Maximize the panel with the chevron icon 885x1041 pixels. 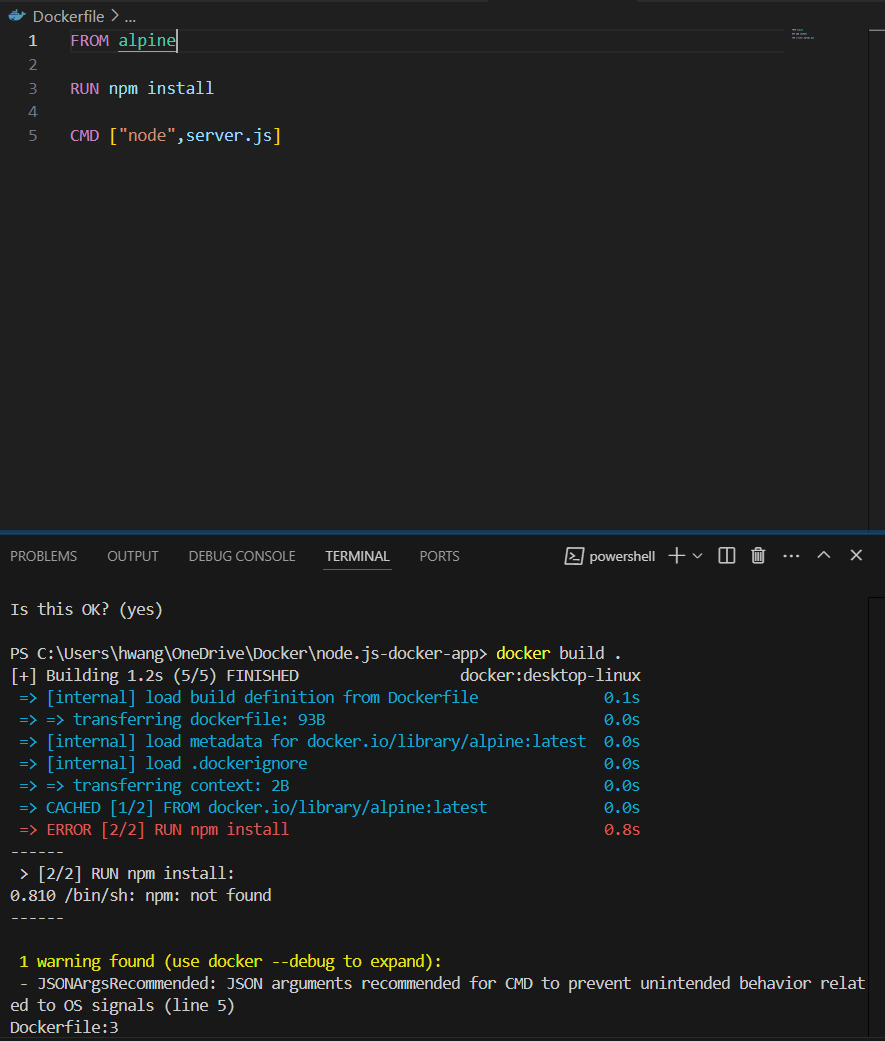pyautogui.click(x=823, y=556)
